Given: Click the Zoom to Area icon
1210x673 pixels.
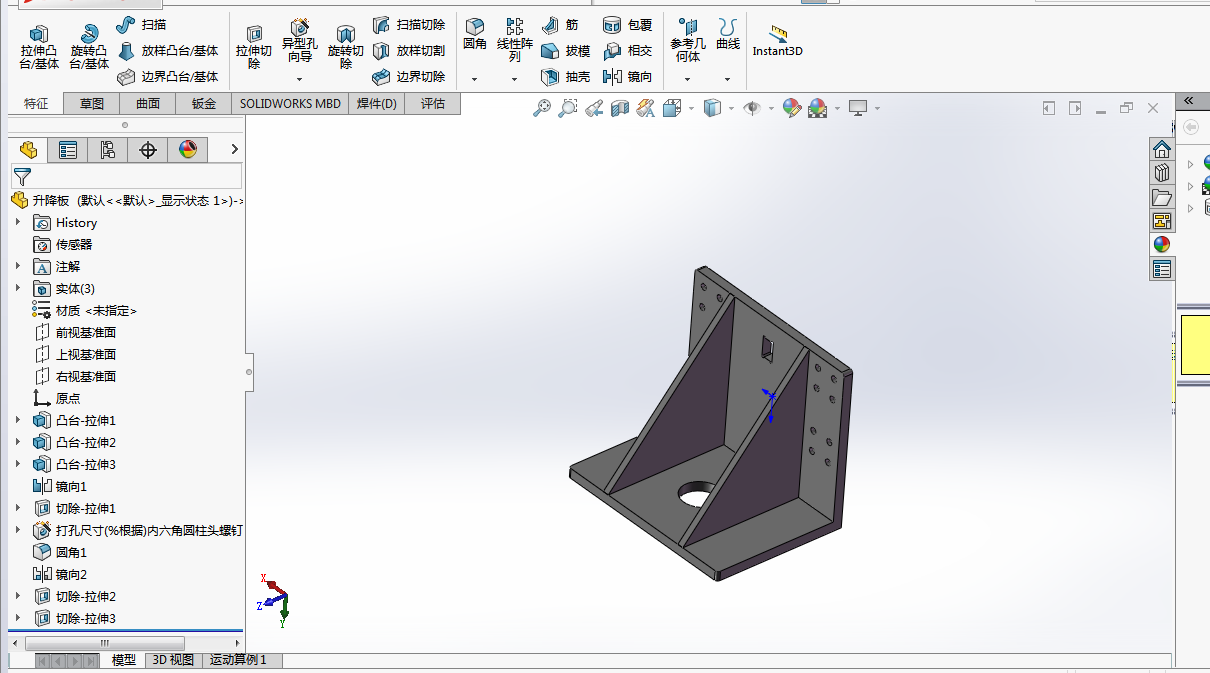Looking at the screenshot, I should point(568,108).
